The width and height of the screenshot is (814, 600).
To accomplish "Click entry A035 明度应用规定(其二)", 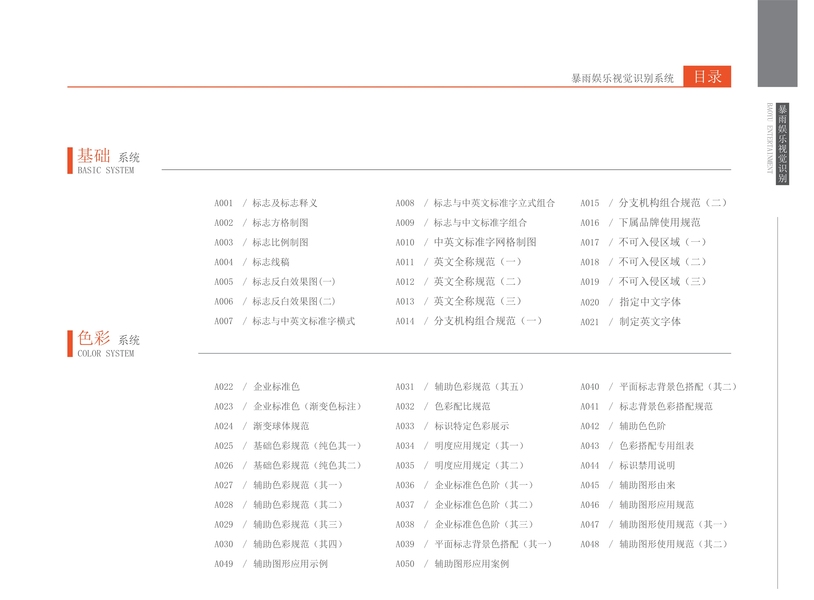I will point(459,466).
